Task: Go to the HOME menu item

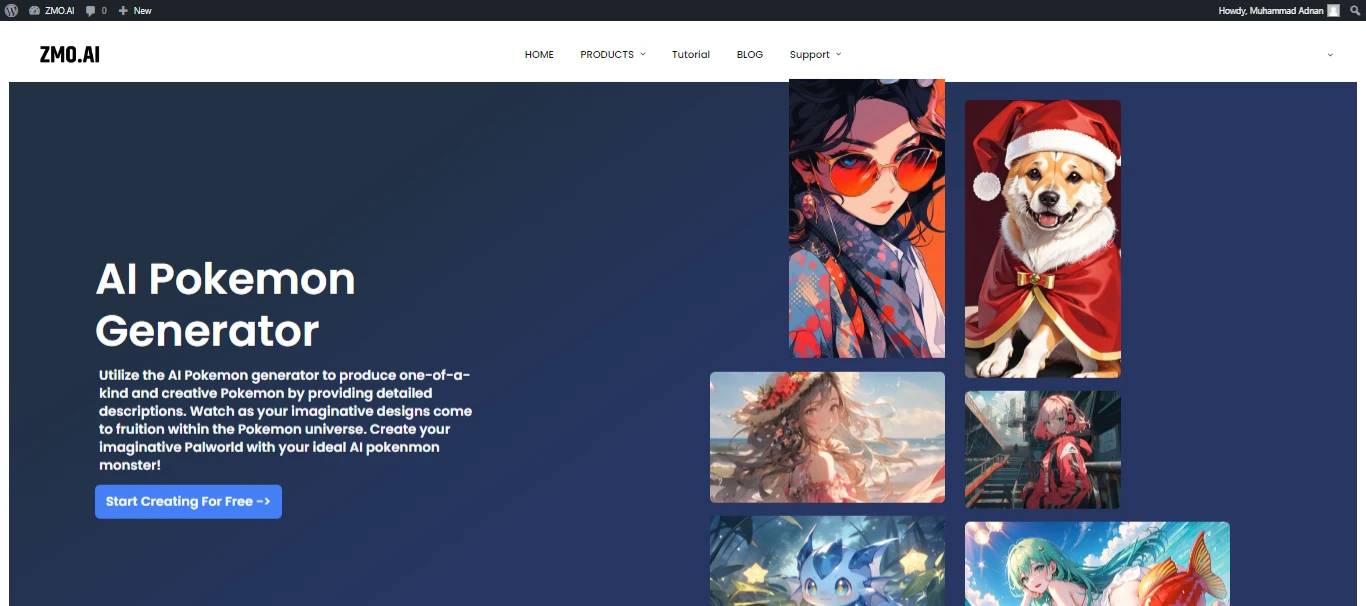Action: (539, 54)
